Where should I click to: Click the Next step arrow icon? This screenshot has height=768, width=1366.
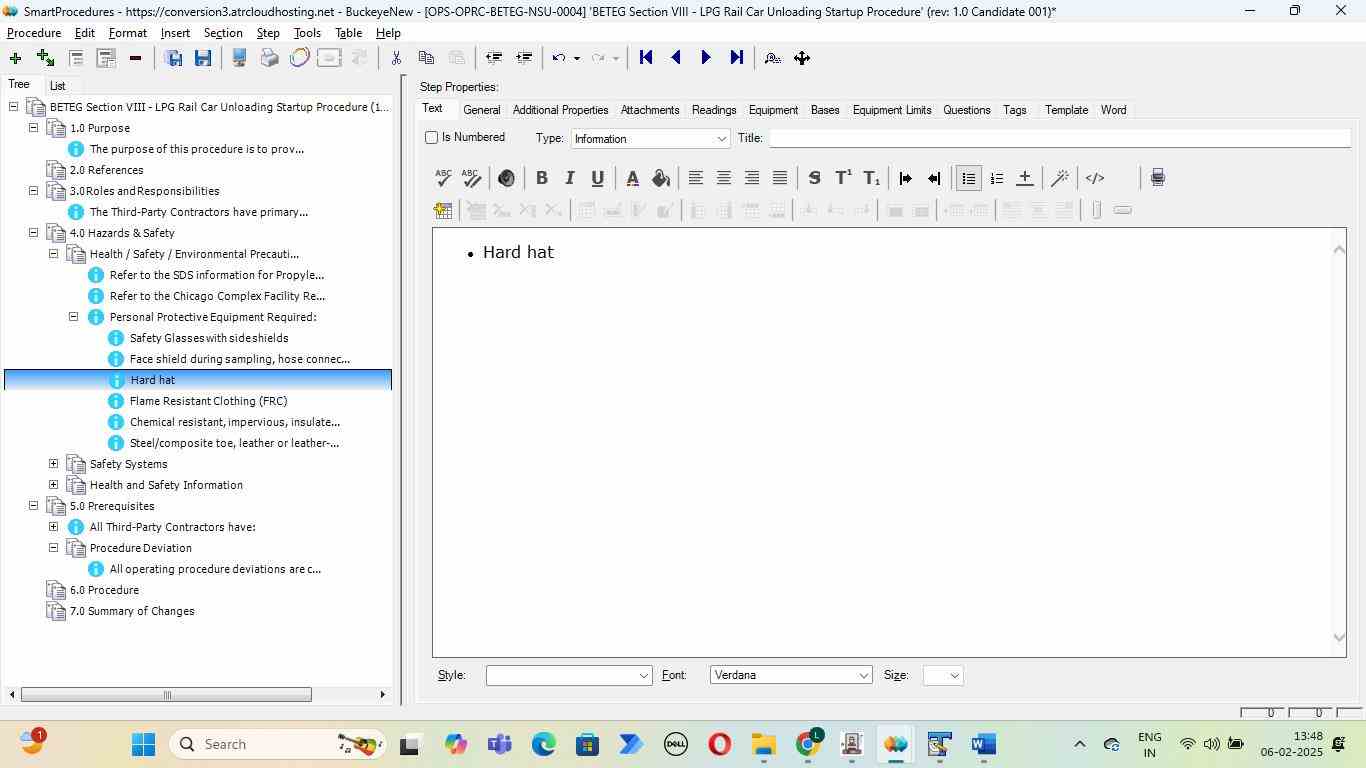(706, 58)
